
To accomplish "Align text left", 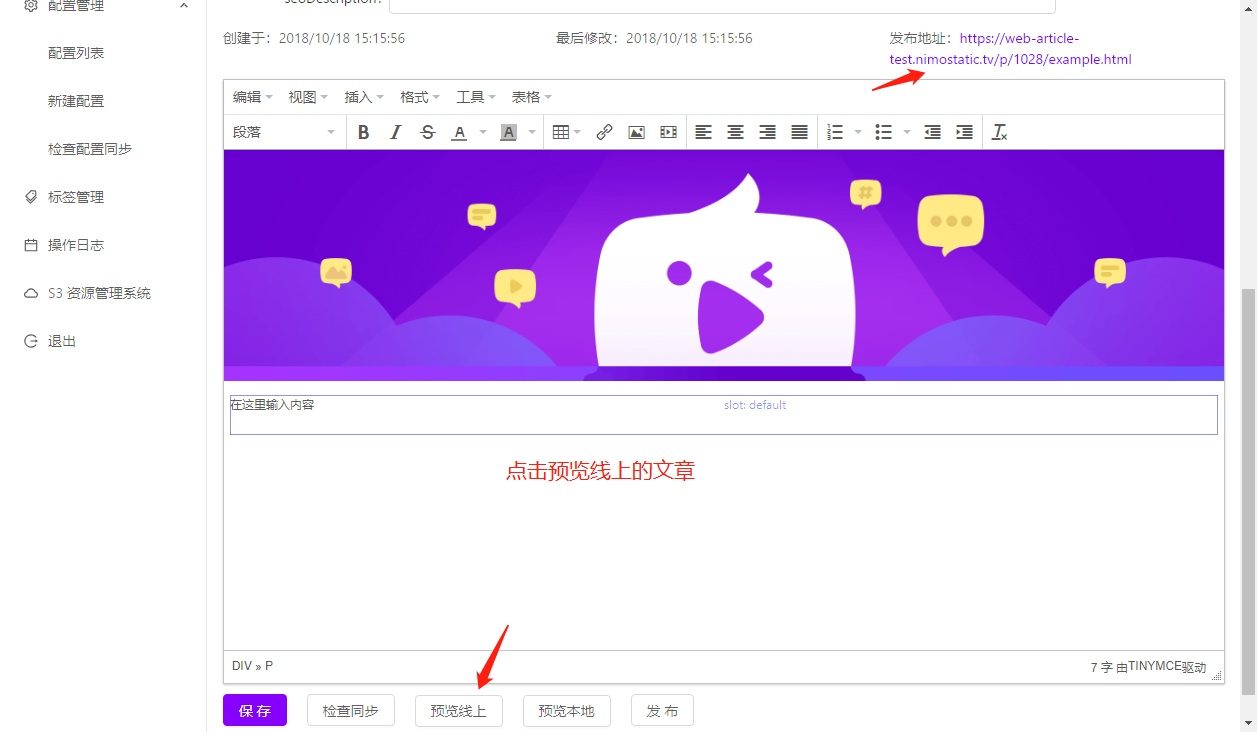I will pyautogui.click(x=704, y=132).
